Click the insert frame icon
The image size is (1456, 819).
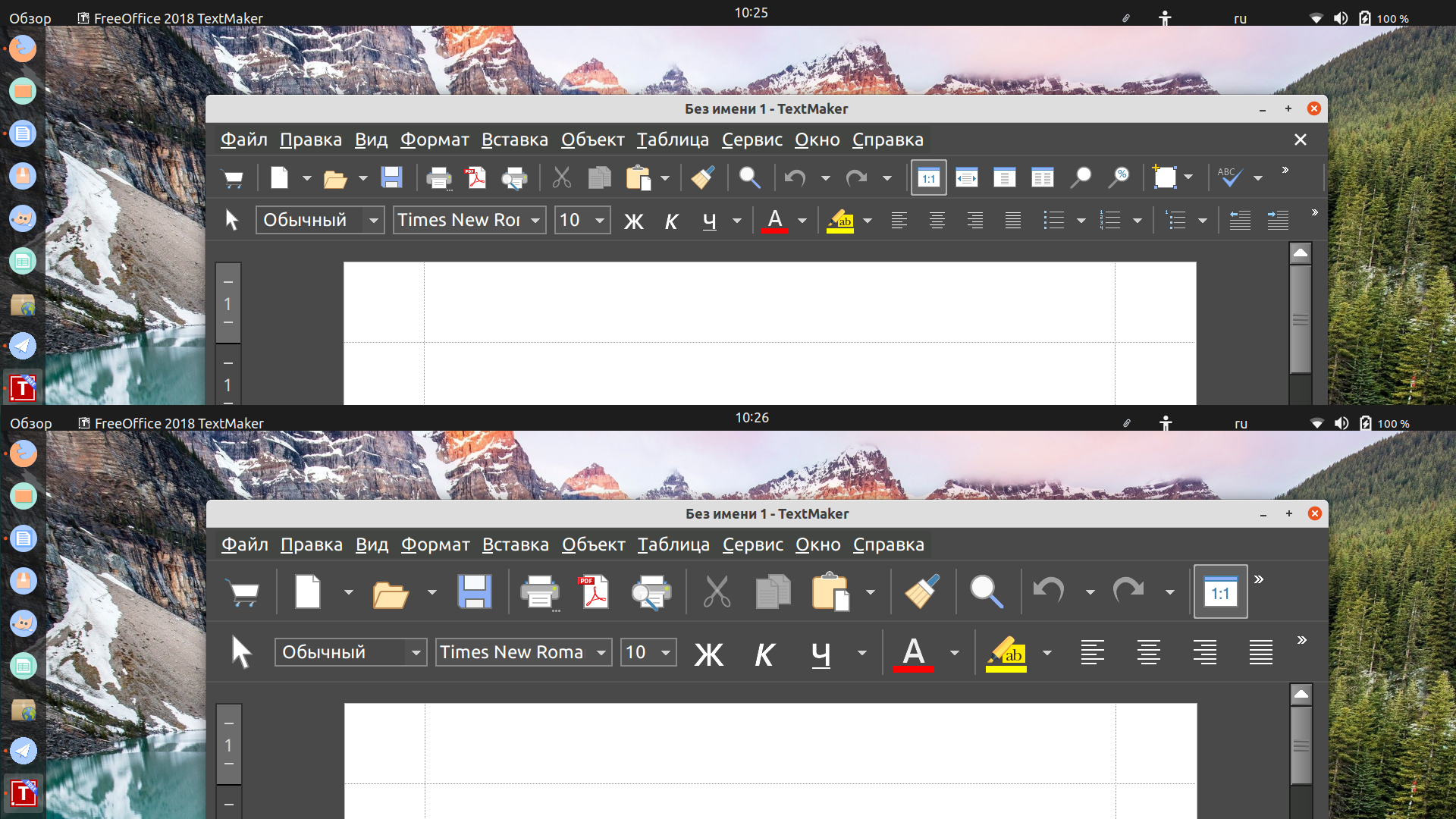point(1164,178)
